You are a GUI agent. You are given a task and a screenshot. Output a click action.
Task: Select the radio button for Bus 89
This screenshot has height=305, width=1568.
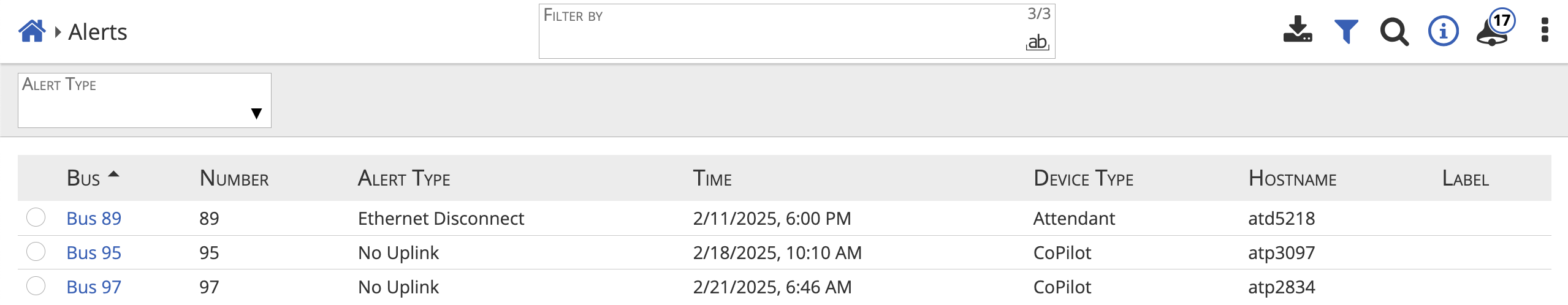pos(36,218)
